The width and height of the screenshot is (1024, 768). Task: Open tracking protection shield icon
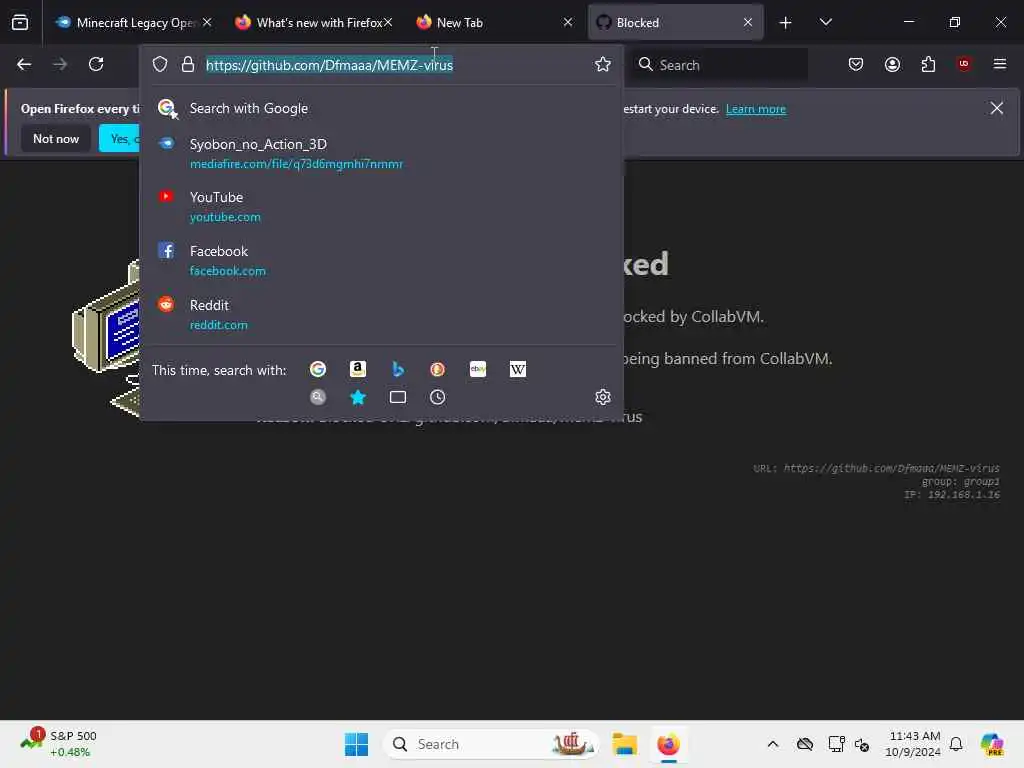pyautogui.click(x=160, y=64)
